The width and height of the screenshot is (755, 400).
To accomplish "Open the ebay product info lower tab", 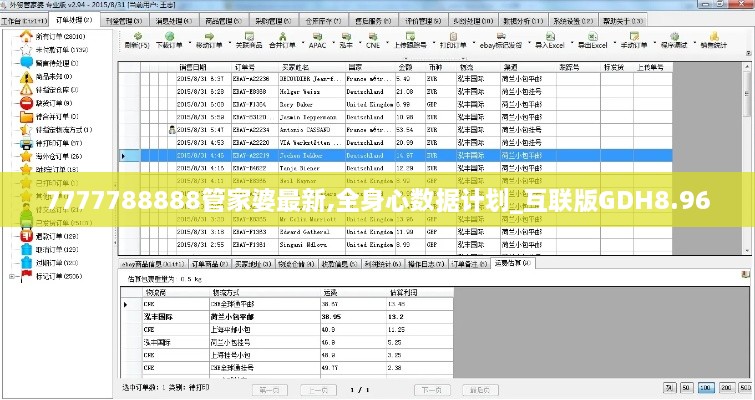I will click(153, 264).
